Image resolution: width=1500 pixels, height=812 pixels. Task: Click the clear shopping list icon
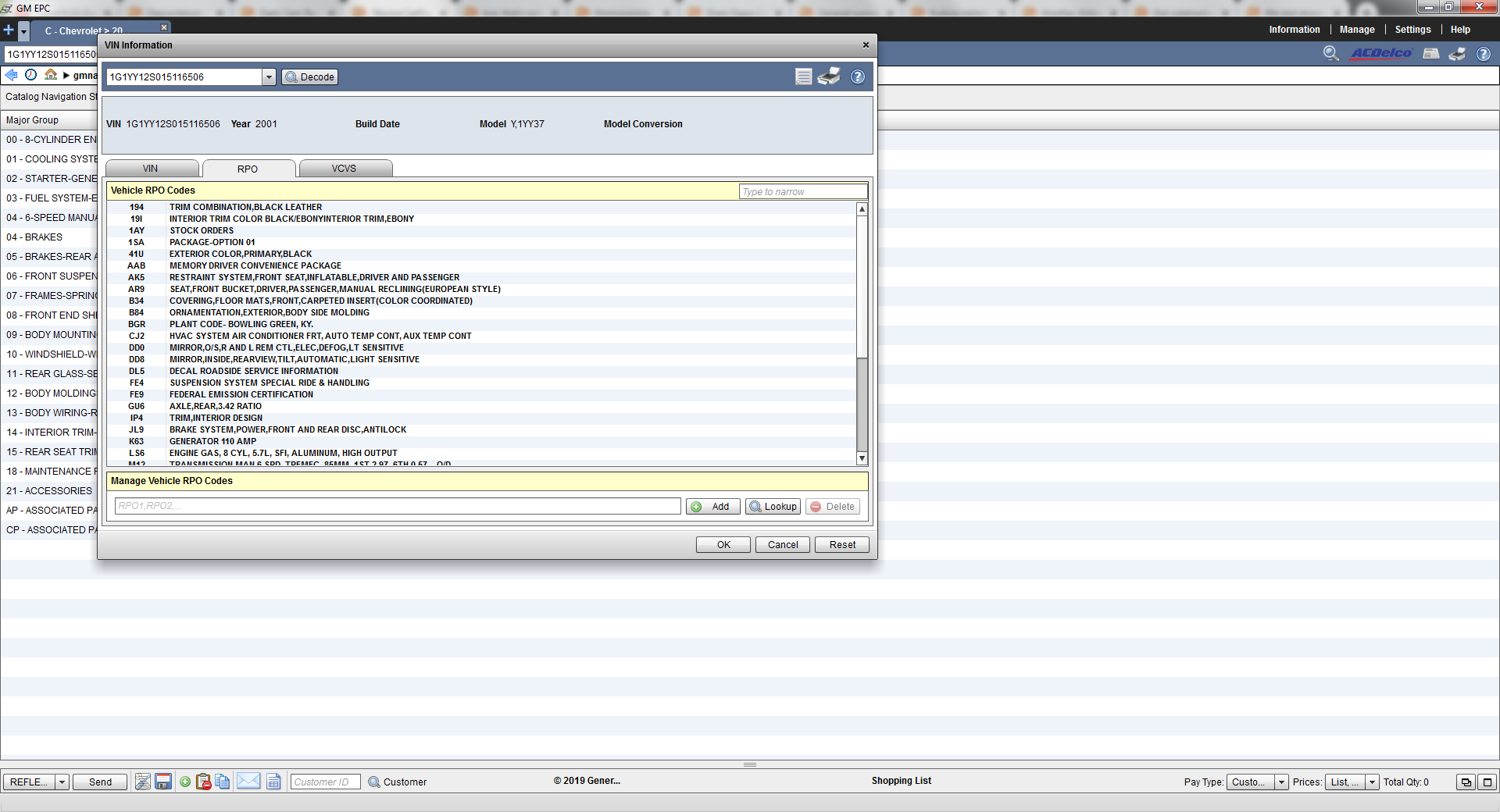tap(142, 782)
